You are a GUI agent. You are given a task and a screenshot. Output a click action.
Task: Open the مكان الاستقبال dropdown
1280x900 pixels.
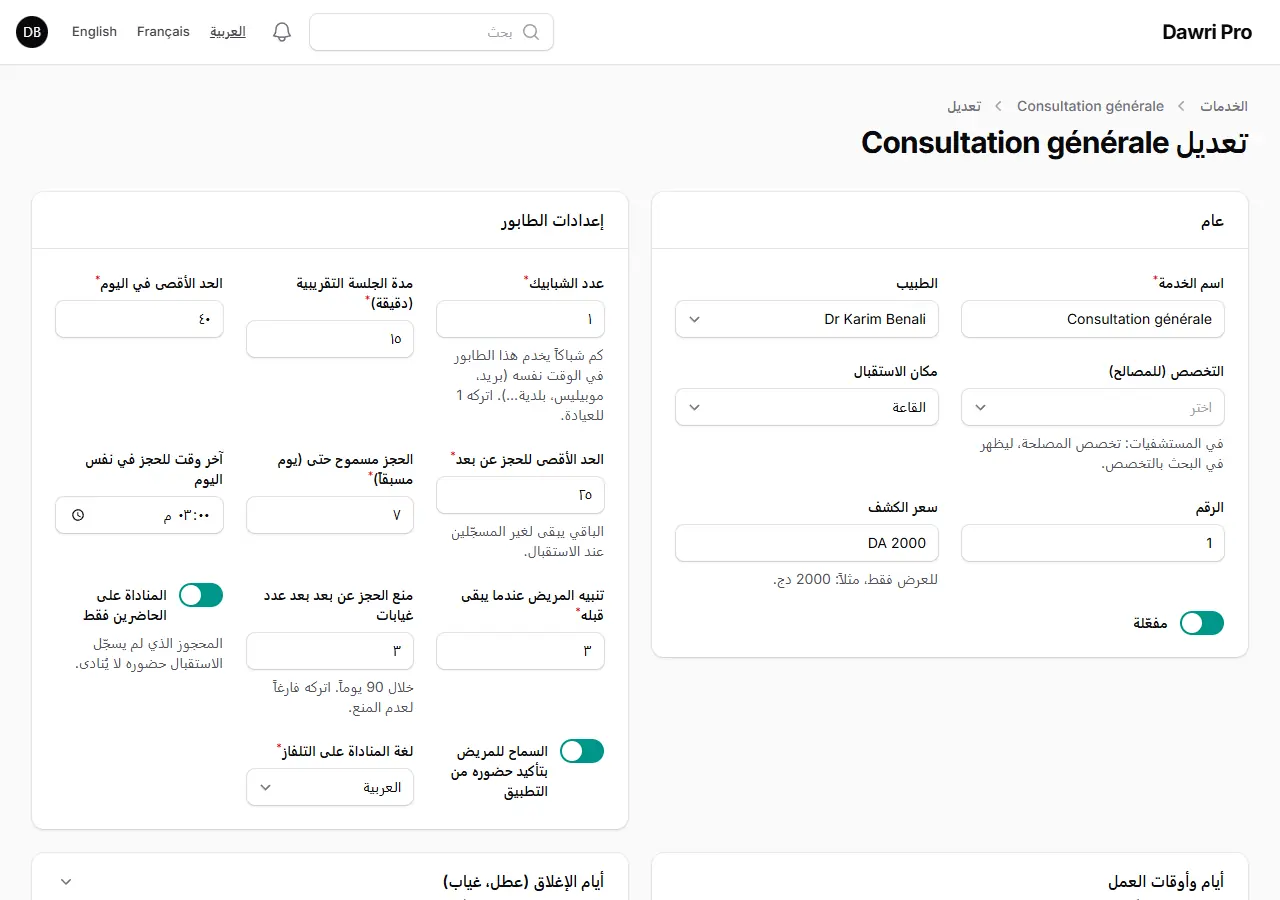coord(807,407)
